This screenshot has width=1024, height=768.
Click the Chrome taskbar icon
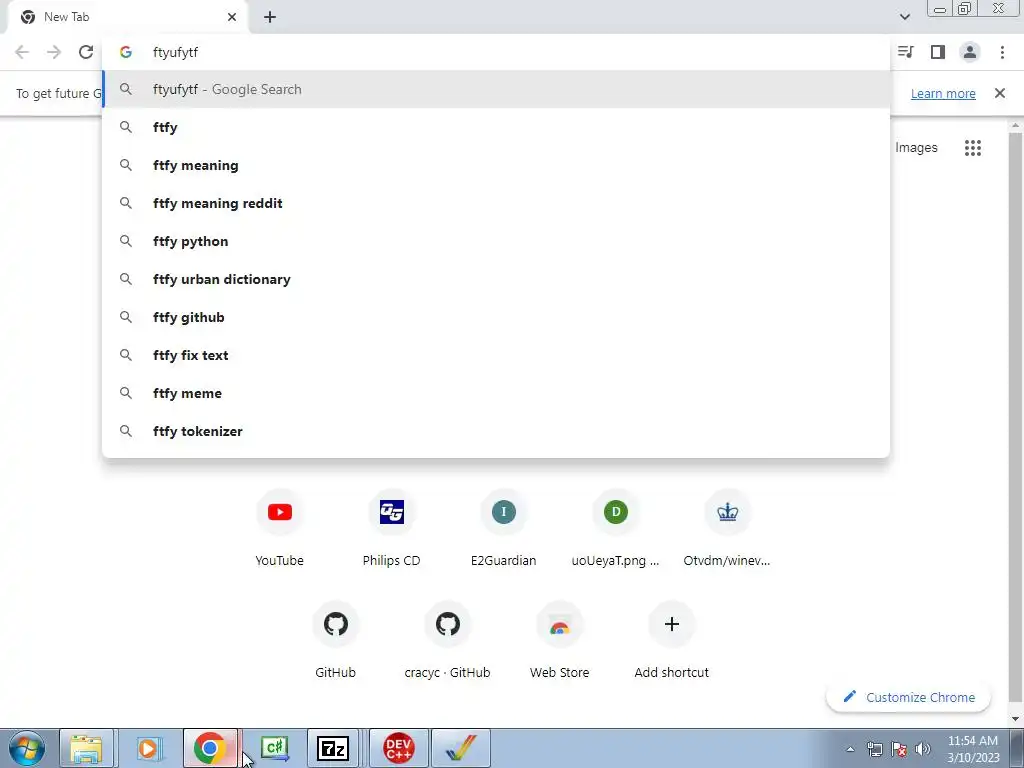click(210, 748)
